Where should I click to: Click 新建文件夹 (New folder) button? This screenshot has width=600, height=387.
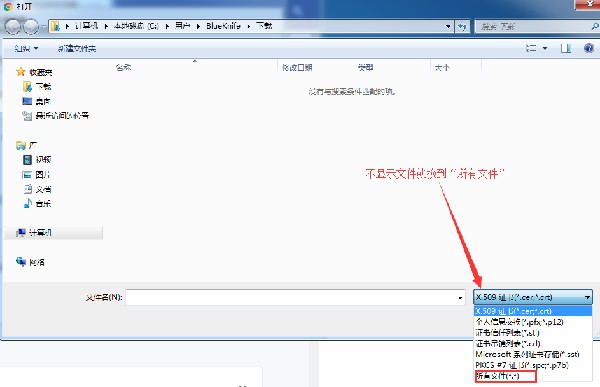click(x=77, y=49)
